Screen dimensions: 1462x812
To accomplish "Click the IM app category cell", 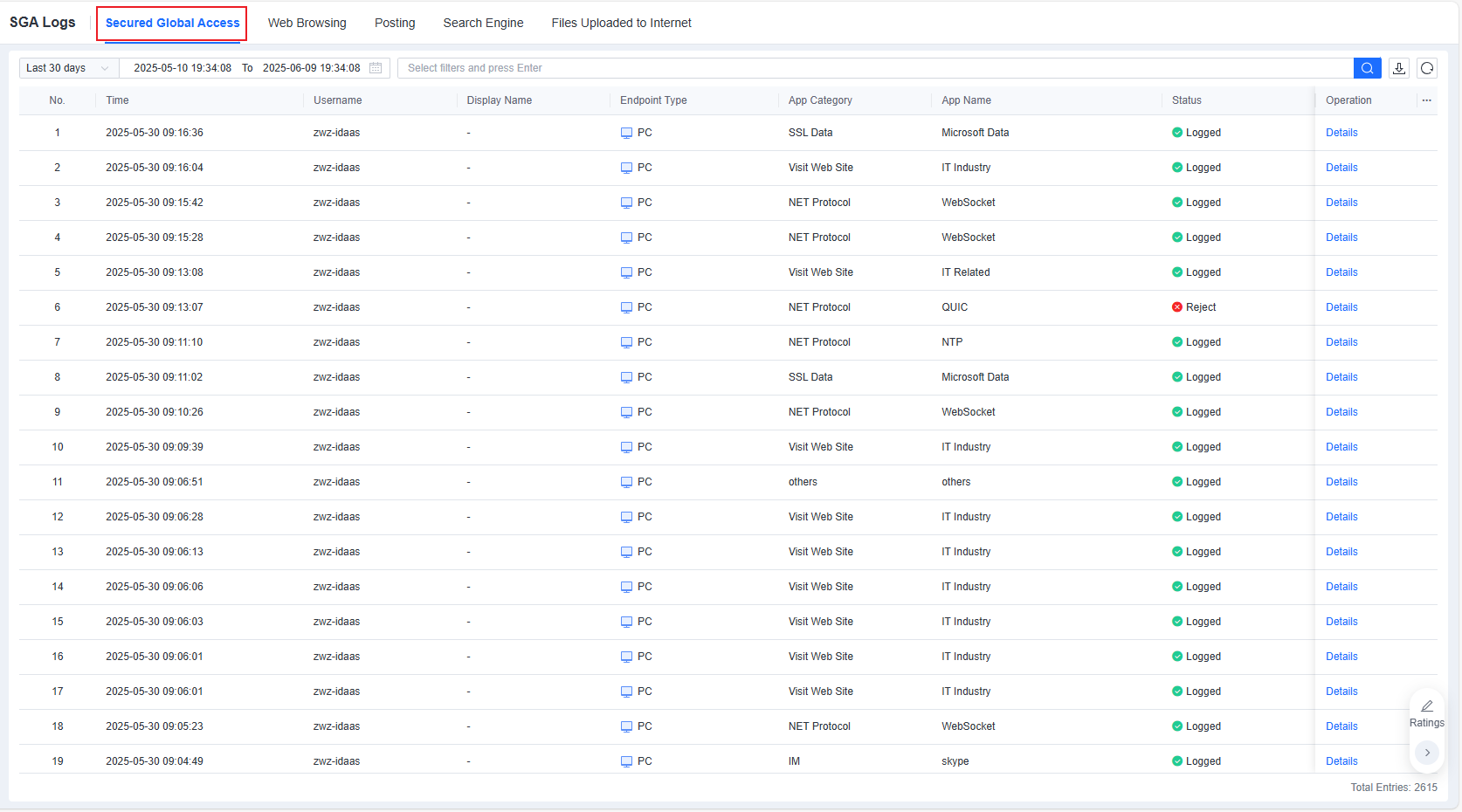I will [794, 761].
